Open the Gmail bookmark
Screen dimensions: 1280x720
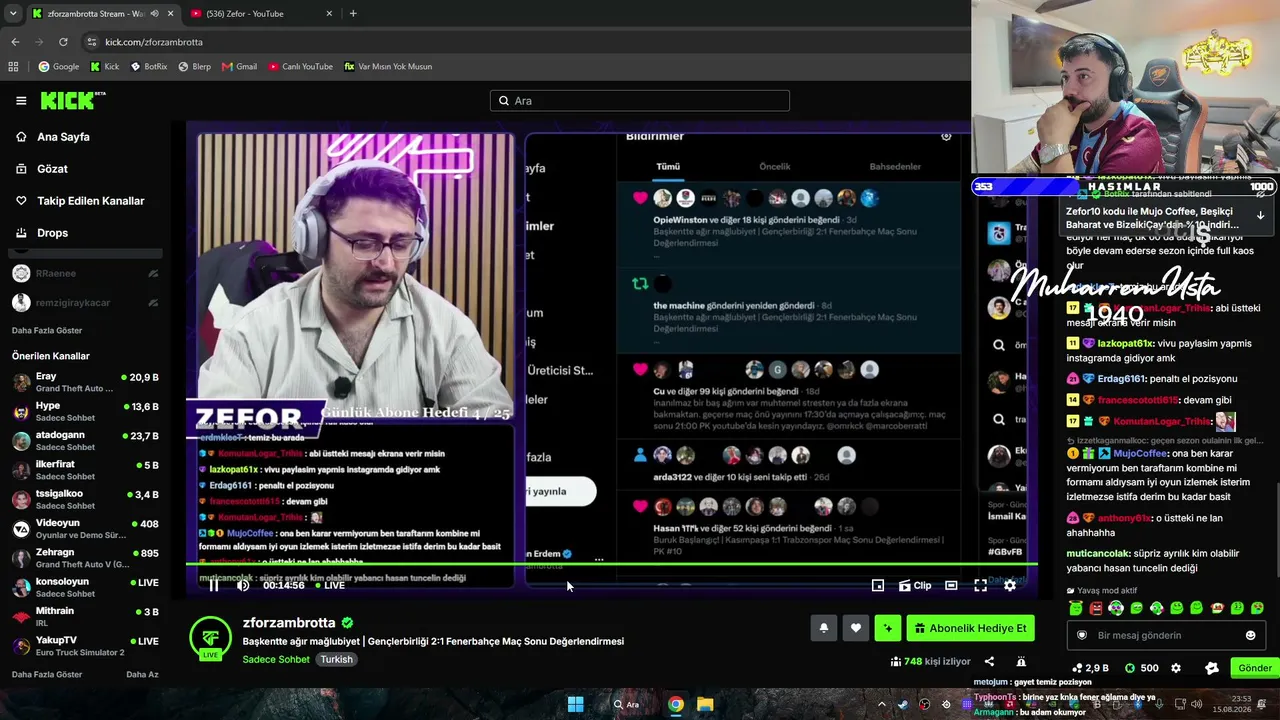[x=239, y=67]
